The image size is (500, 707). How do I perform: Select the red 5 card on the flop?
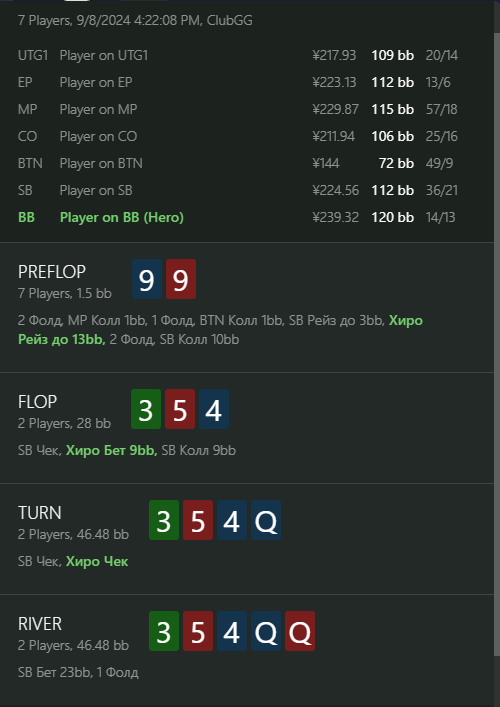(180, 409)
